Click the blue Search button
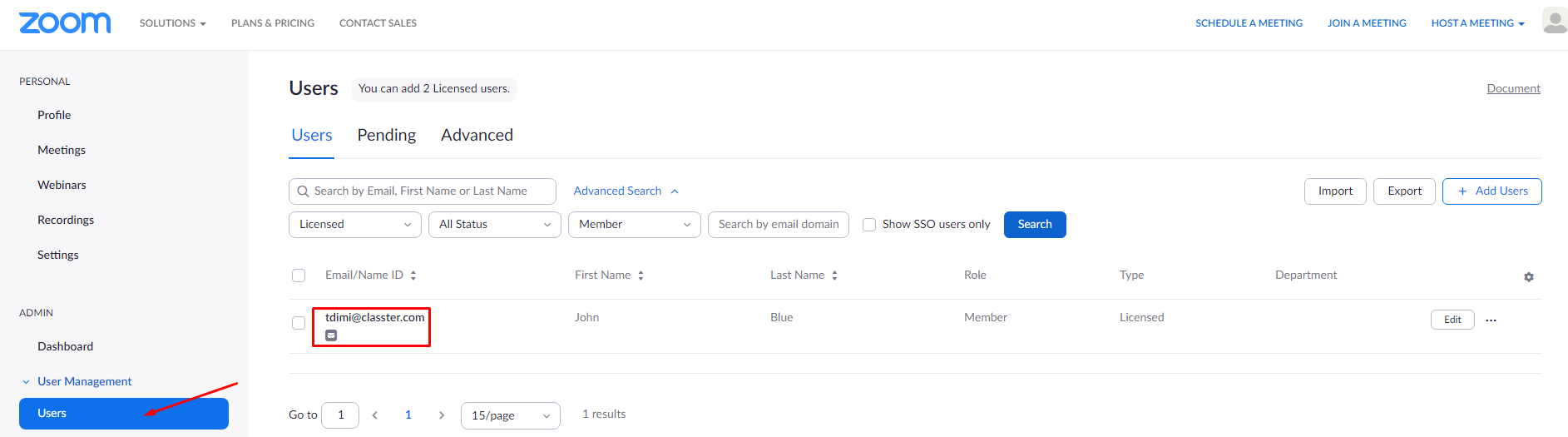The height and width of the screenshot is (437, 1568). [x=1035, y=225]
